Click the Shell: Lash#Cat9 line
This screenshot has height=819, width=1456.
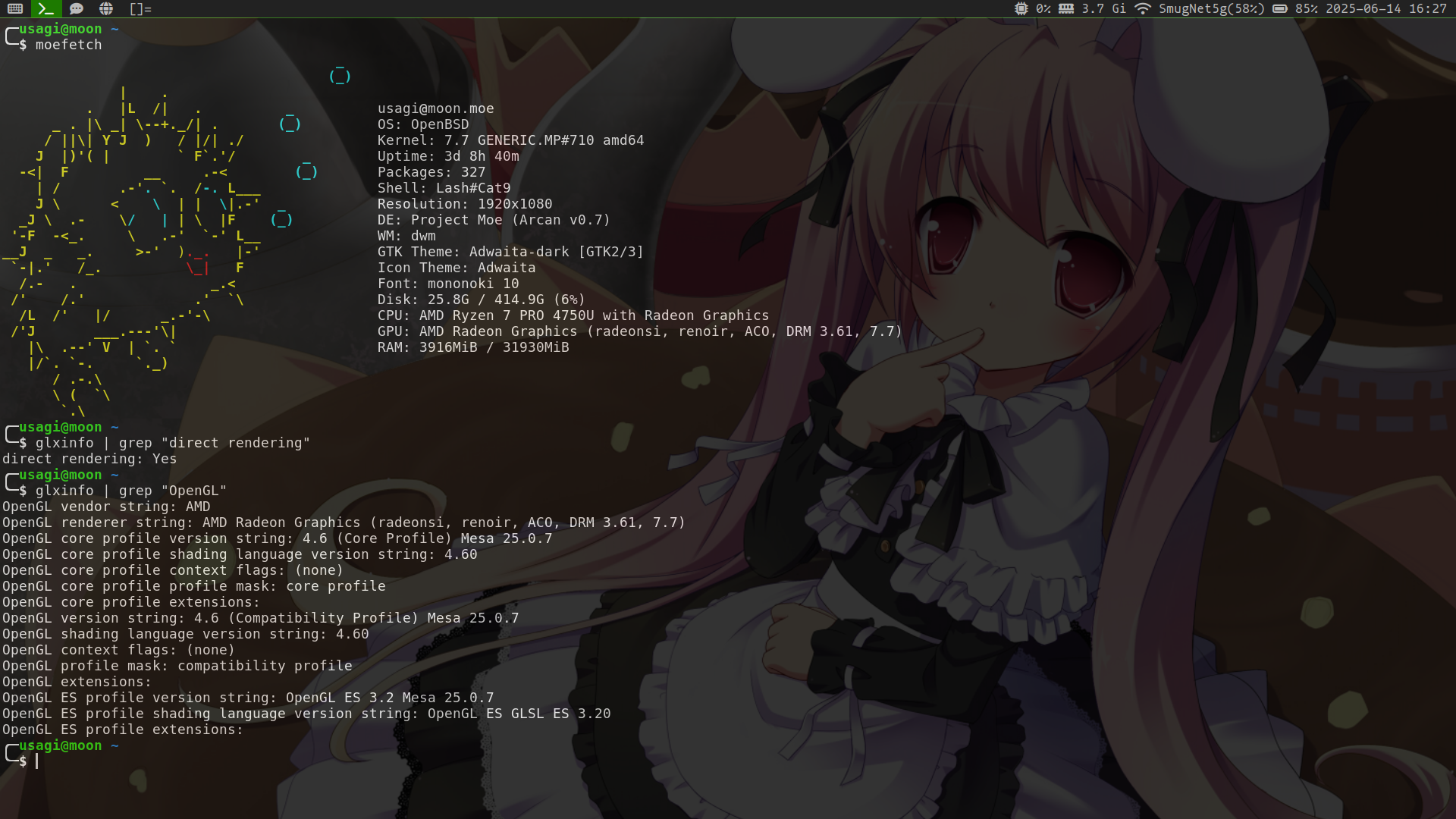click(x=444, y=188)
